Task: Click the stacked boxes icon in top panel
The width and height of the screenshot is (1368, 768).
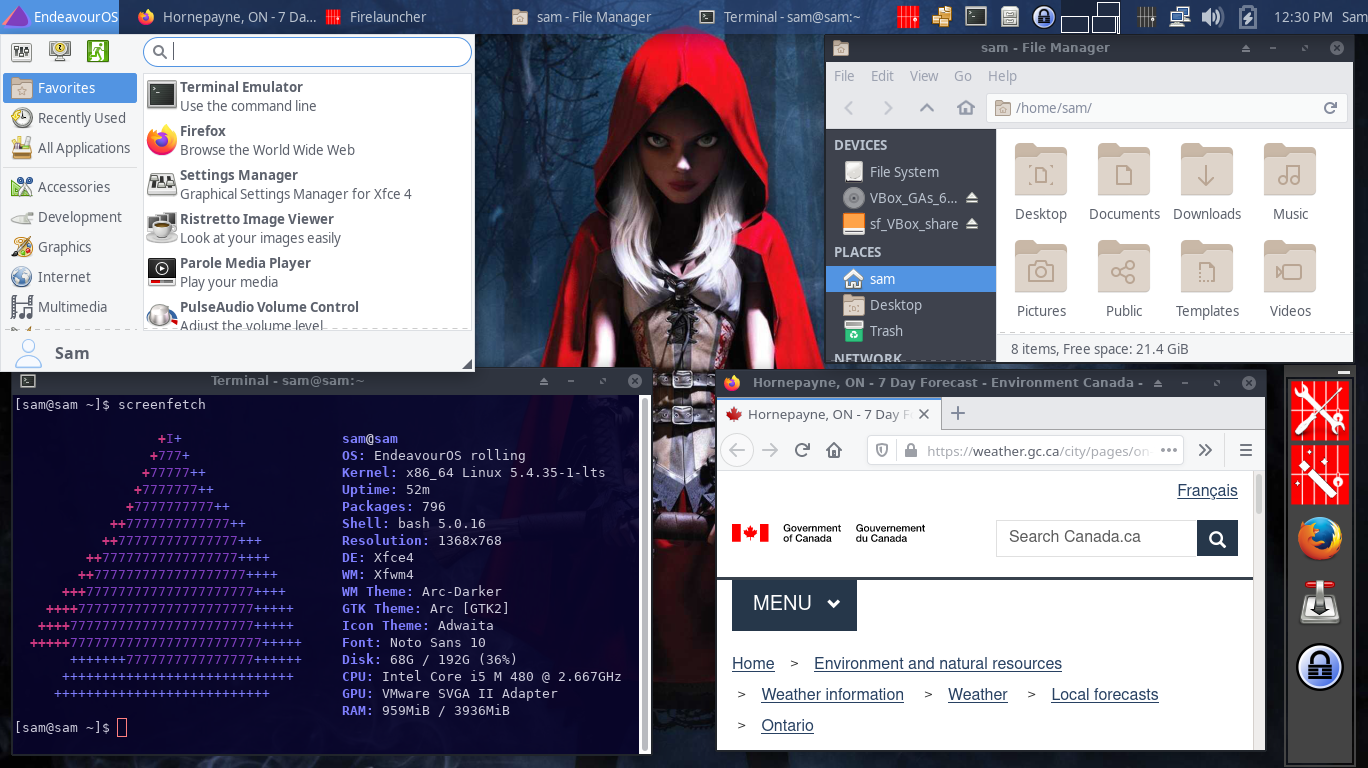Action: tap(942, 17)
